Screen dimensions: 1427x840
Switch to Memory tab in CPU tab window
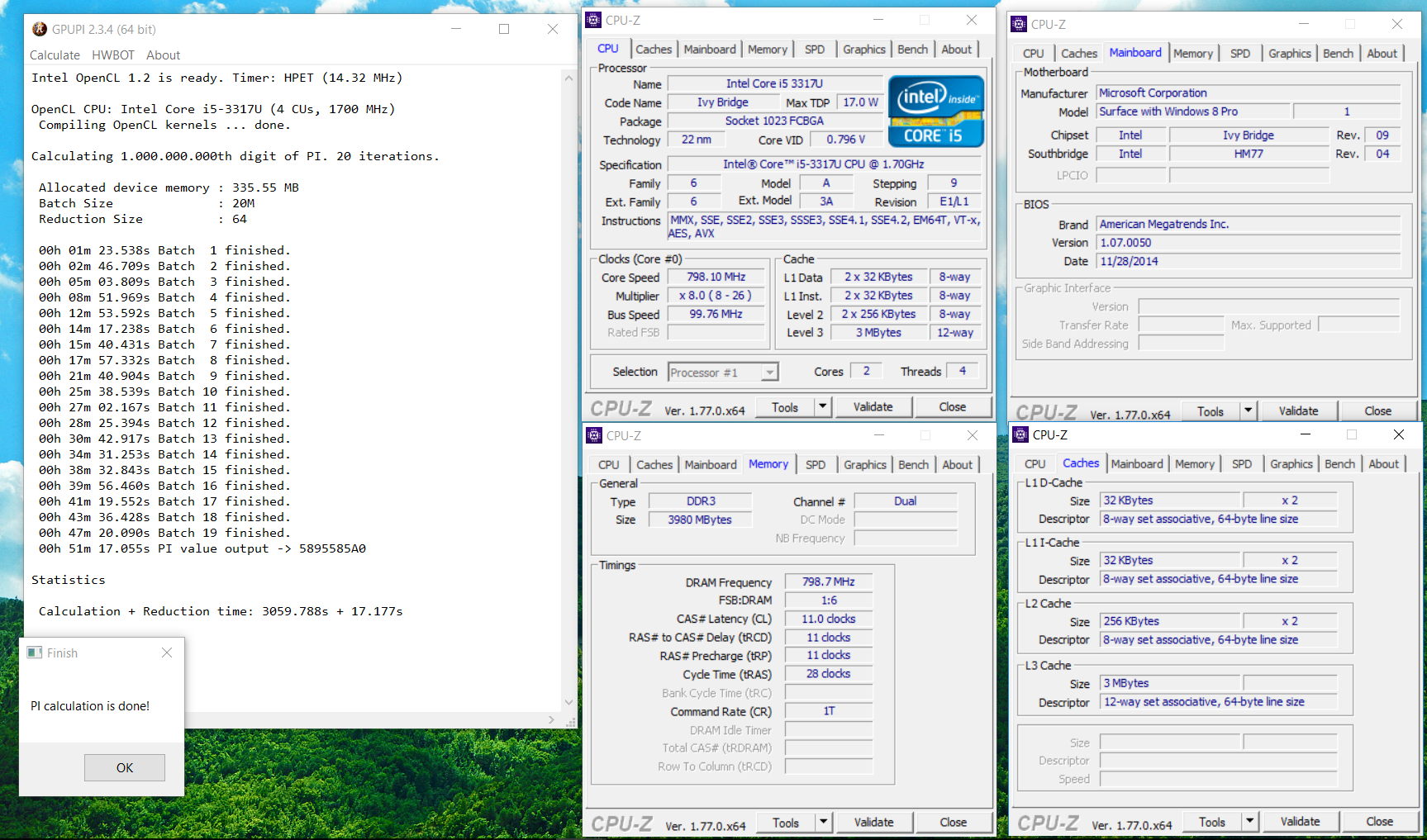(x=768, y=50)
